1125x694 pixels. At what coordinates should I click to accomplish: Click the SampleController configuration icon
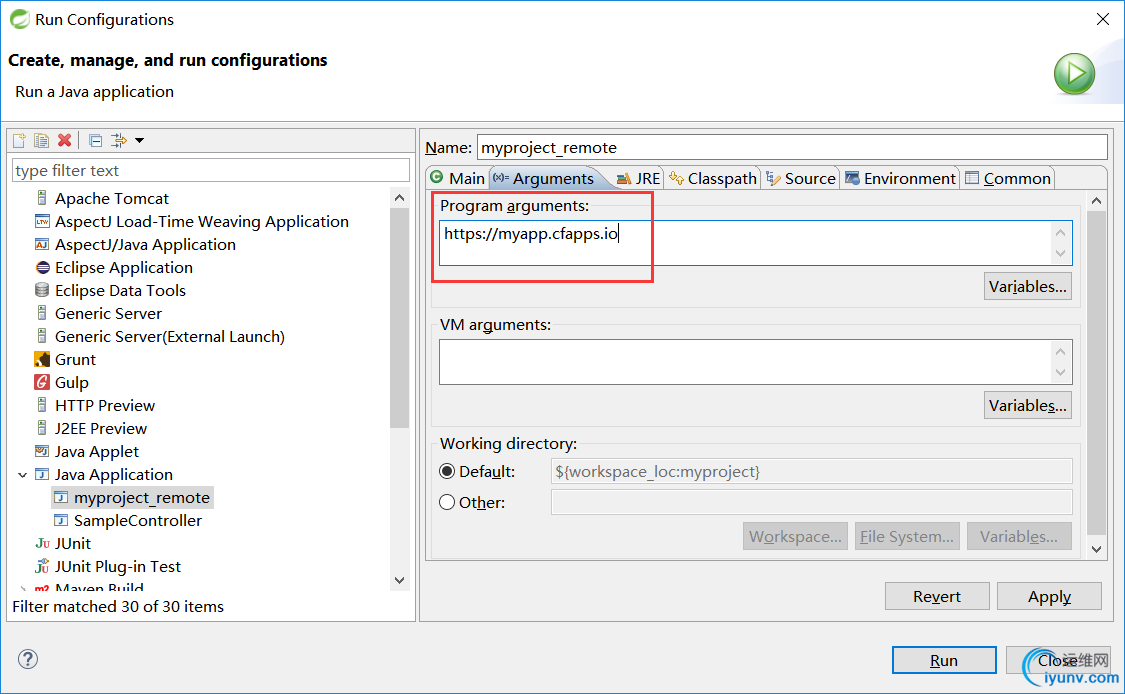point(61,520)
